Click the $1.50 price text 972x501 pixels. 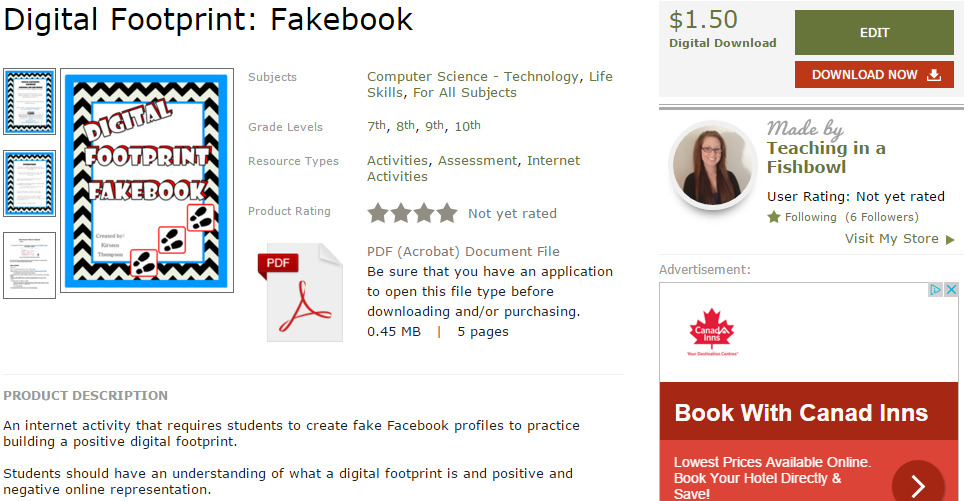703,20
